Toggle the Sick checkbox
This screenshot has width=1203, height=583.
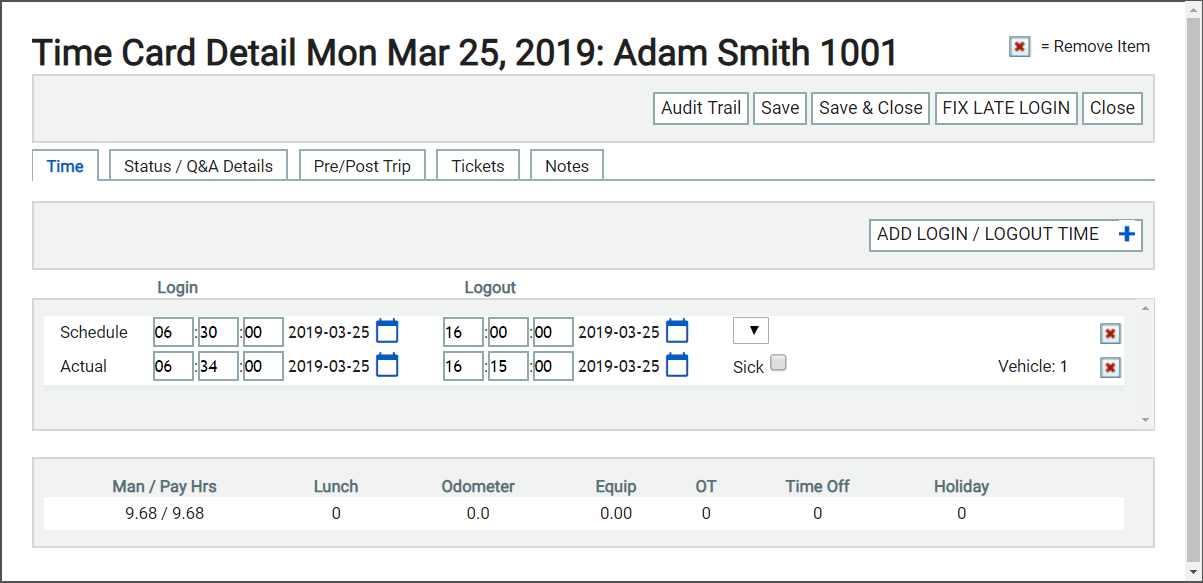click(778, 363)
